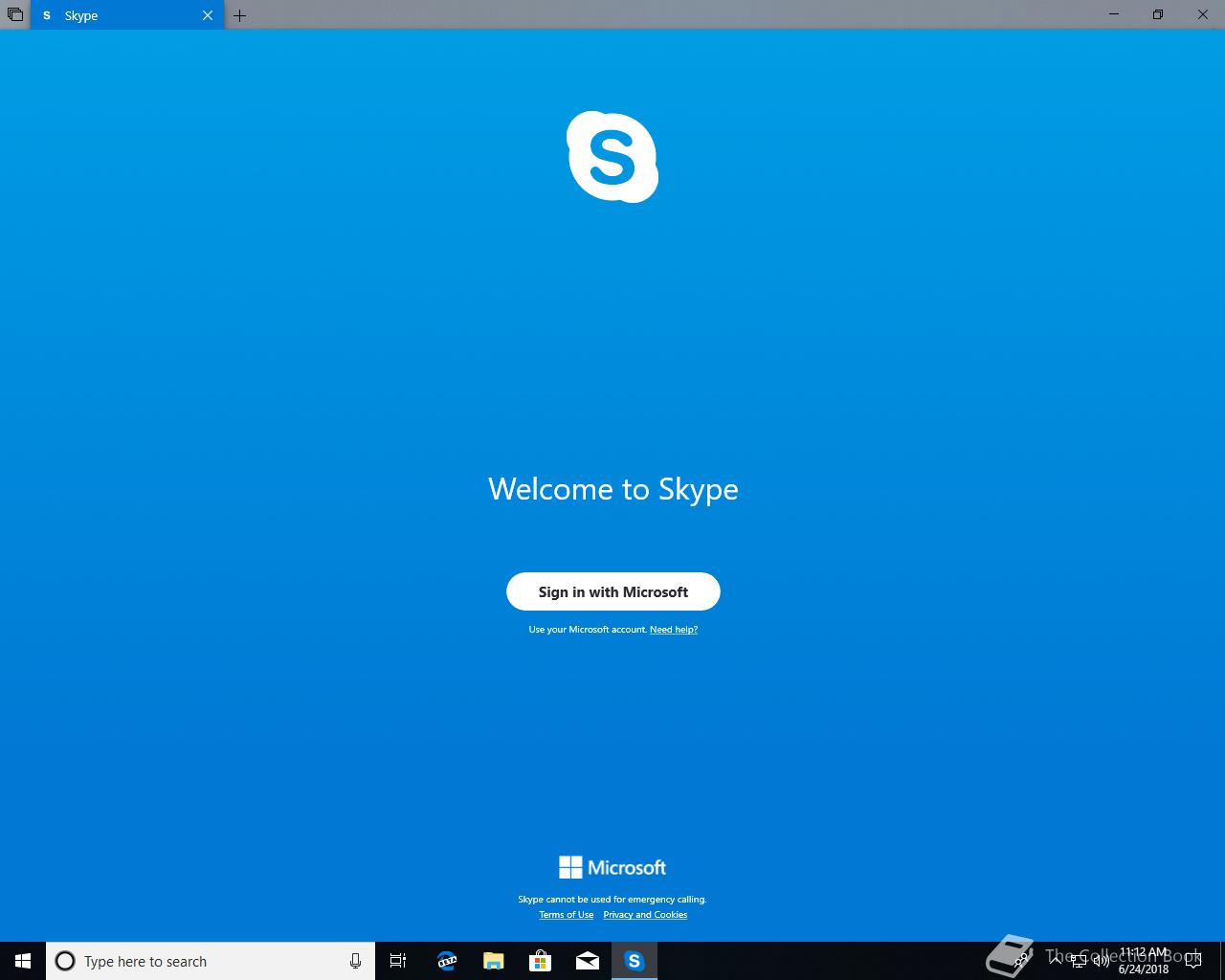Viewport: 1225px width, 980px height.
Task: Open Task View from taskbar
Action: [398, 961]
